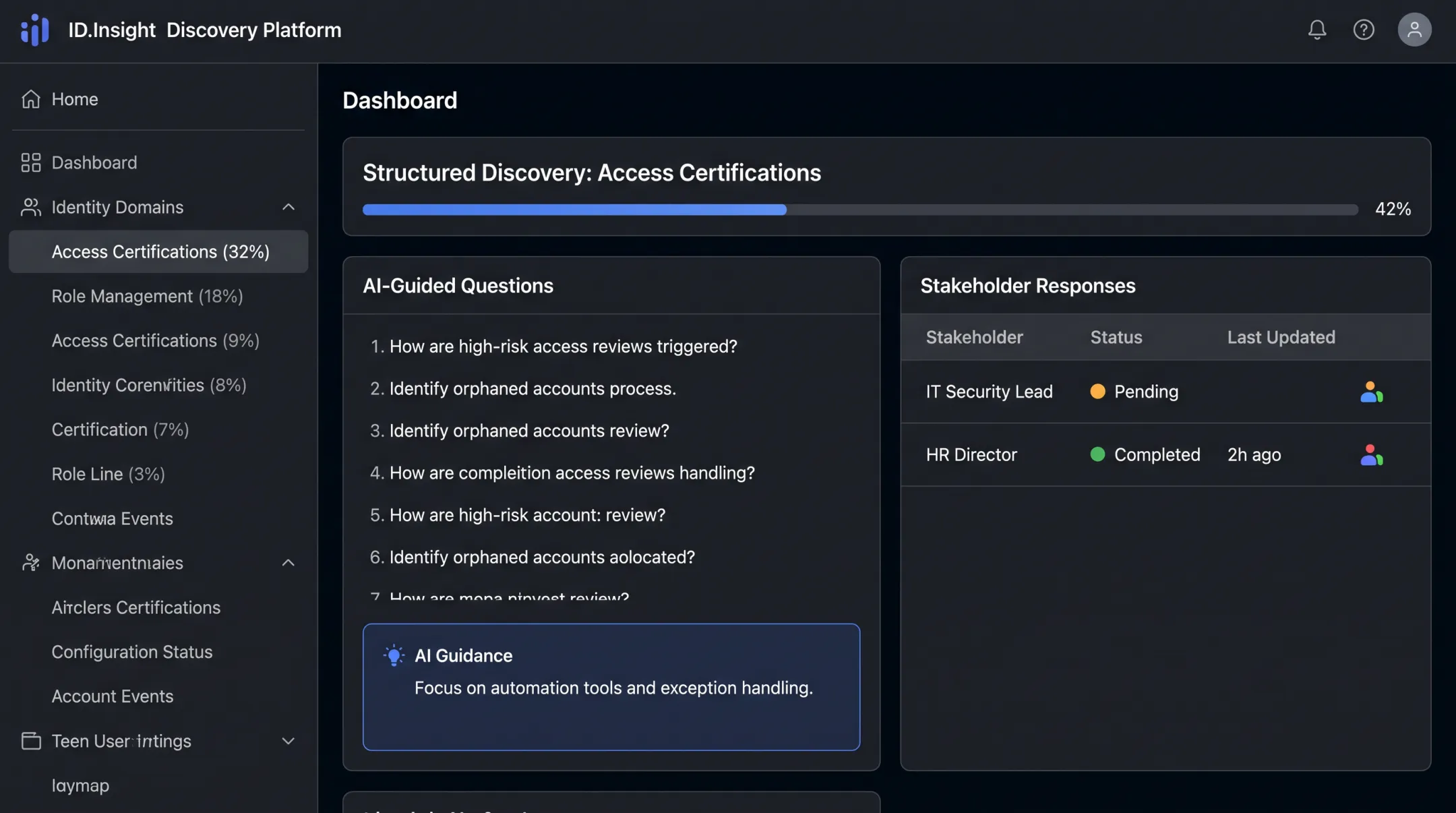Click the 2h ago timestamp
Screen dimensions: 1456x813
point(1254,454)
